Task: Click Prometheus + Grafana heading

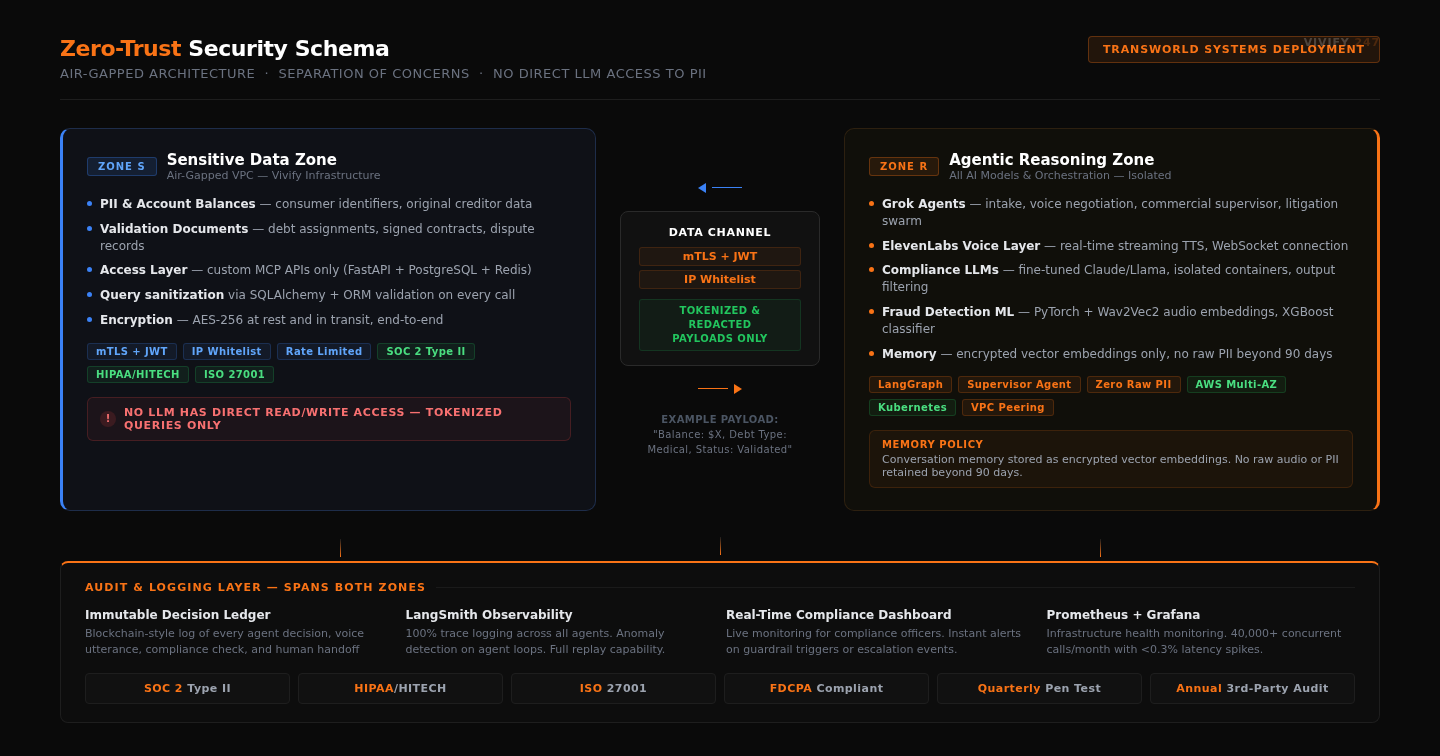Action: [x=1123, y=615]
